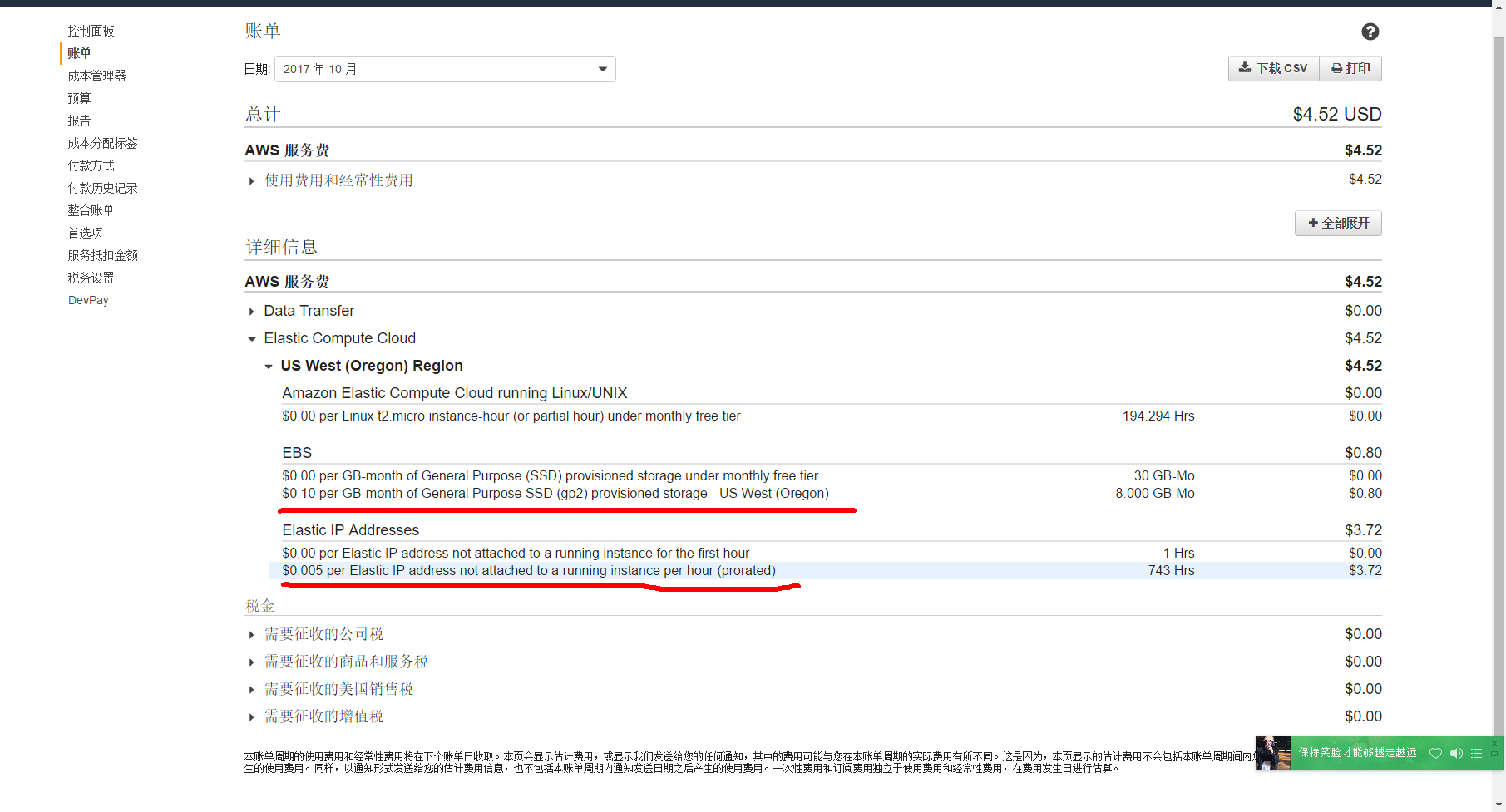1506x812 pixels.
Task: Click the album art in music widget
Action: 1272,753
